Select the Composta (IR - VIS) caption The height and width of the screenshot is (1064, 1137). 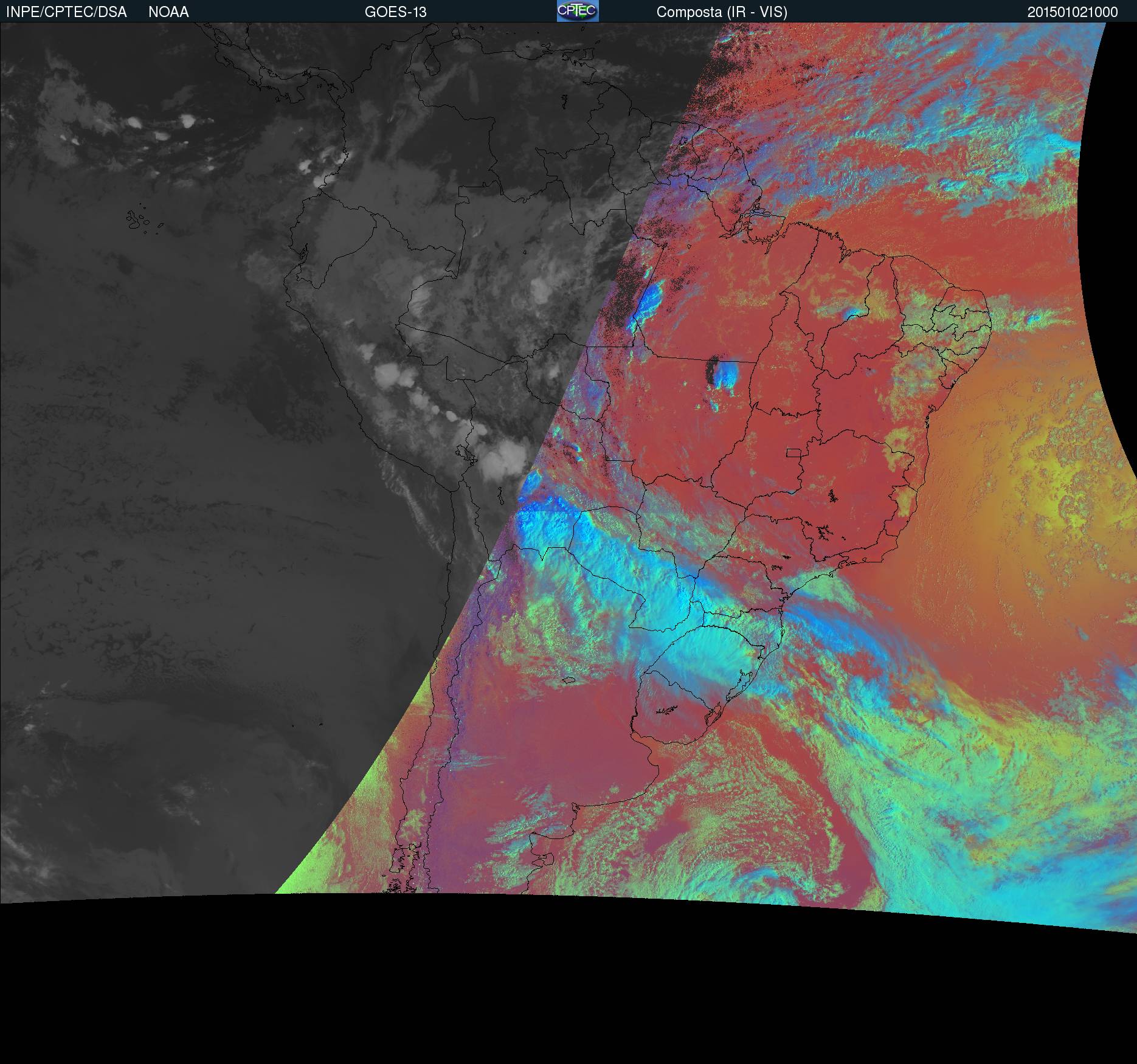click(x=722, y=12)
